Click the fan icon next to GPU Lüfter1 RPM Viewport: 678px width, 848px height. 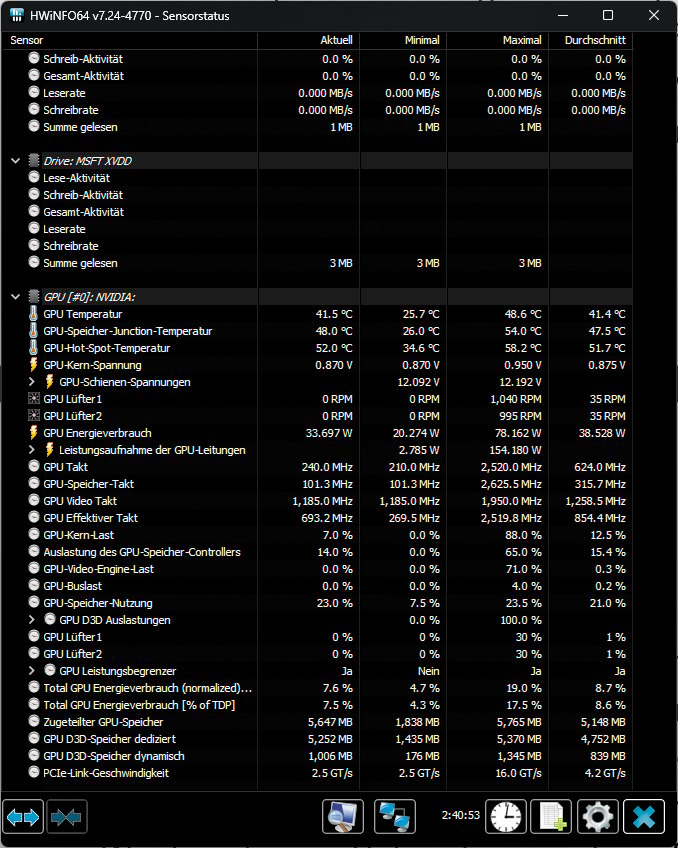point(34,399)
